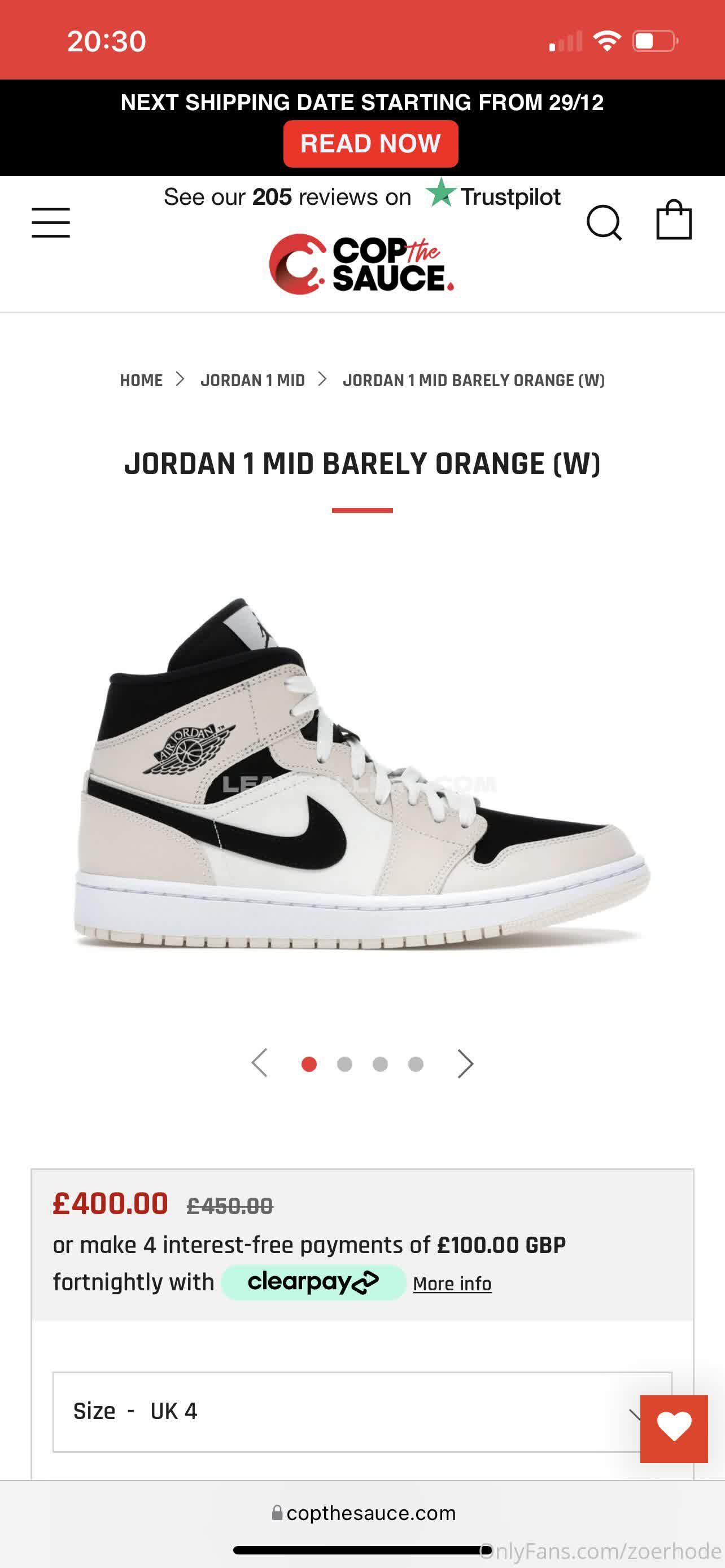Tap the search magnifier icon
The image size is (725, 1568).
click(x=604, y=223)
